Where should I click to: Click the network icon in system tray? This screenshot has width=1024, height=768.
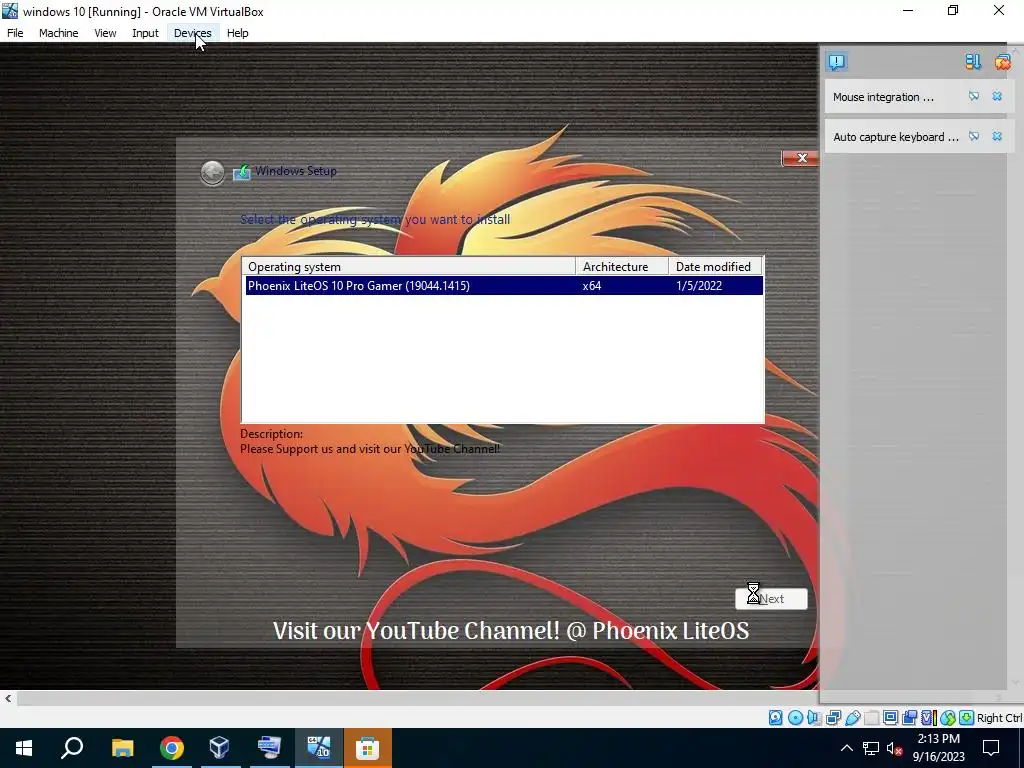tap(871, 748)
